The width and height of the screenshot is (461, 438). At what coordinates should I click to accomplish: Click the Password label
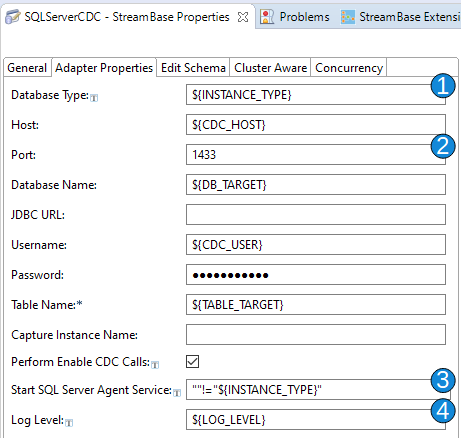[37, 275]
